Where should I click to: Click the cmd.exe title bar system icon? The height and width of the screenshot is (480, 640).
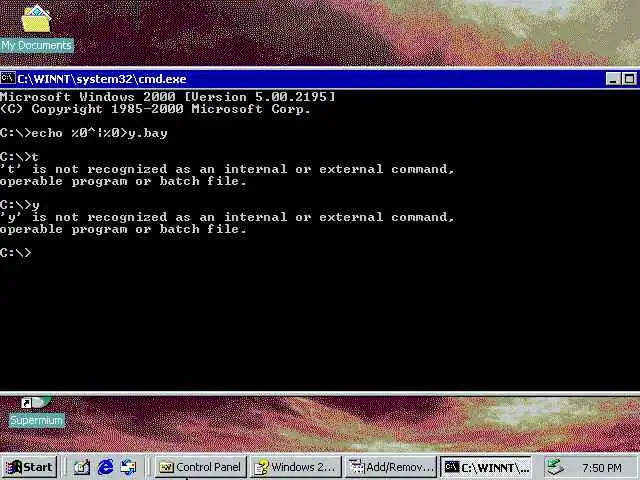point(7,78)
